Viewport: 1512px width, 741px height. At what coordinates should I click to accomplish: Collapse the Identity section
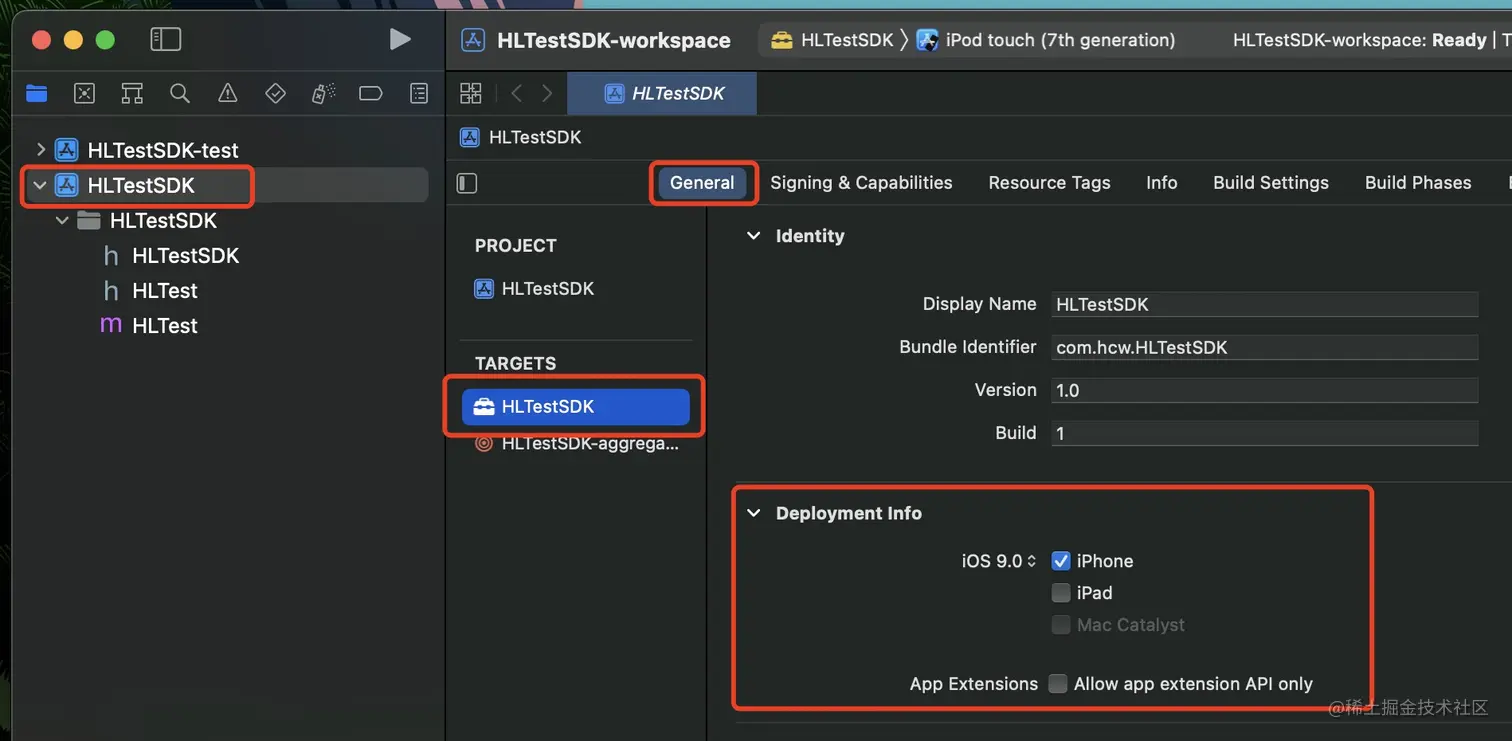click(753, 236)
